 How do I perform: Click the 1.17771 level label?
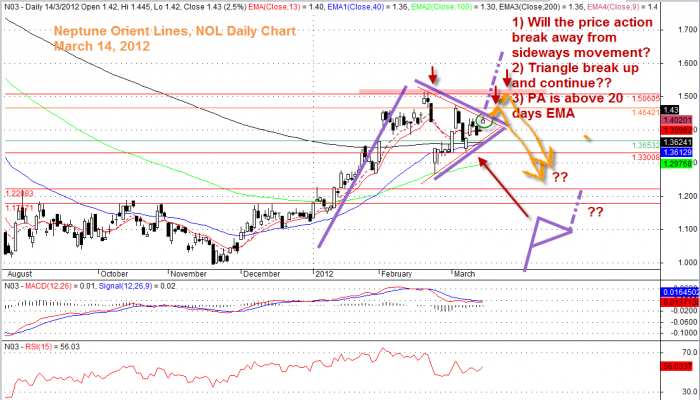tap(19, 208)
